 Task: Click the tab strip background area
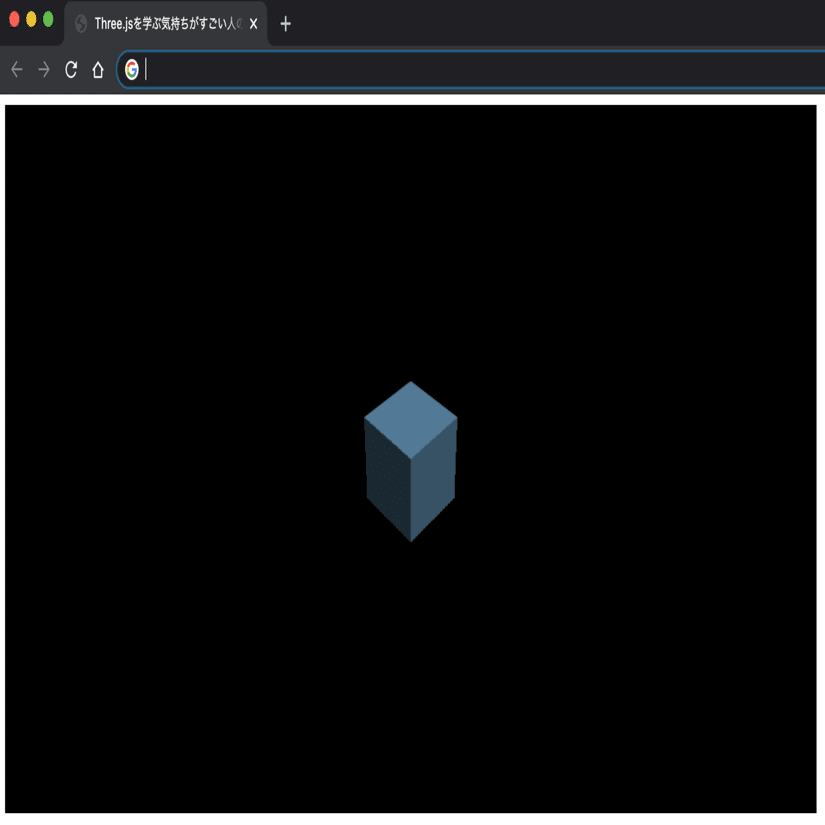[x=500, y=25]
